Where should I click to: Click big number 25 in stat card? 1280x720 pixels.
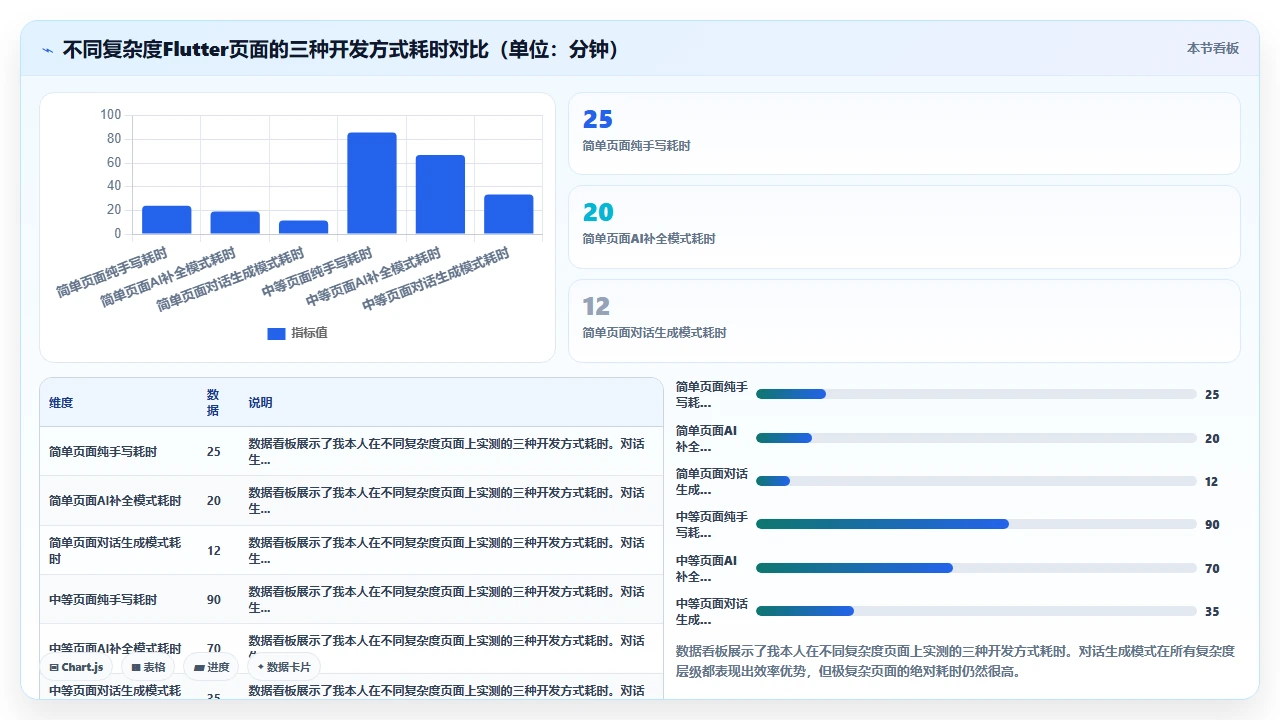click(x=597, y=120)
